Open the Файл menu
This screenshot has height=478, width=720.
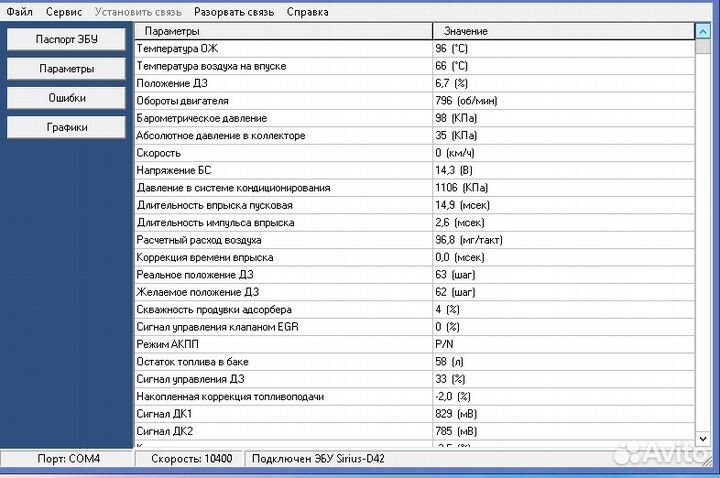pos(19,12)
